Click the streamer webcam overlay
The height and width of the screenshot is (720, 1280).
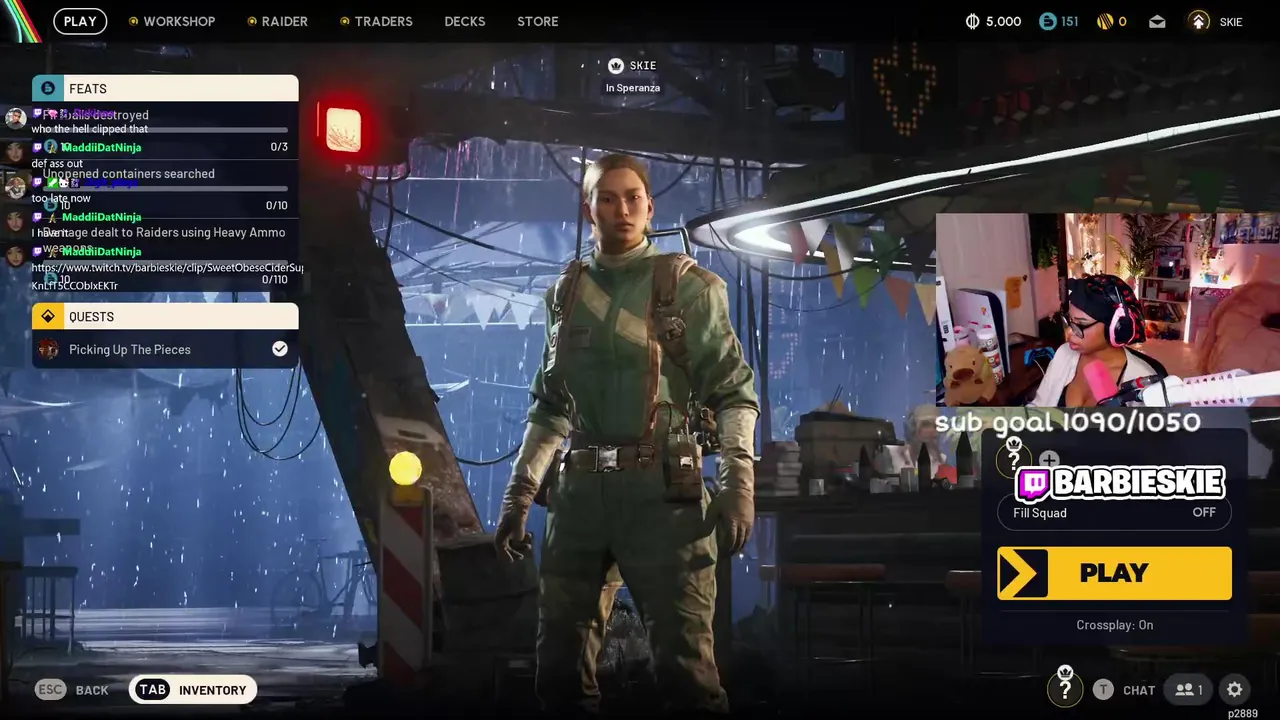pos(1108,310)
